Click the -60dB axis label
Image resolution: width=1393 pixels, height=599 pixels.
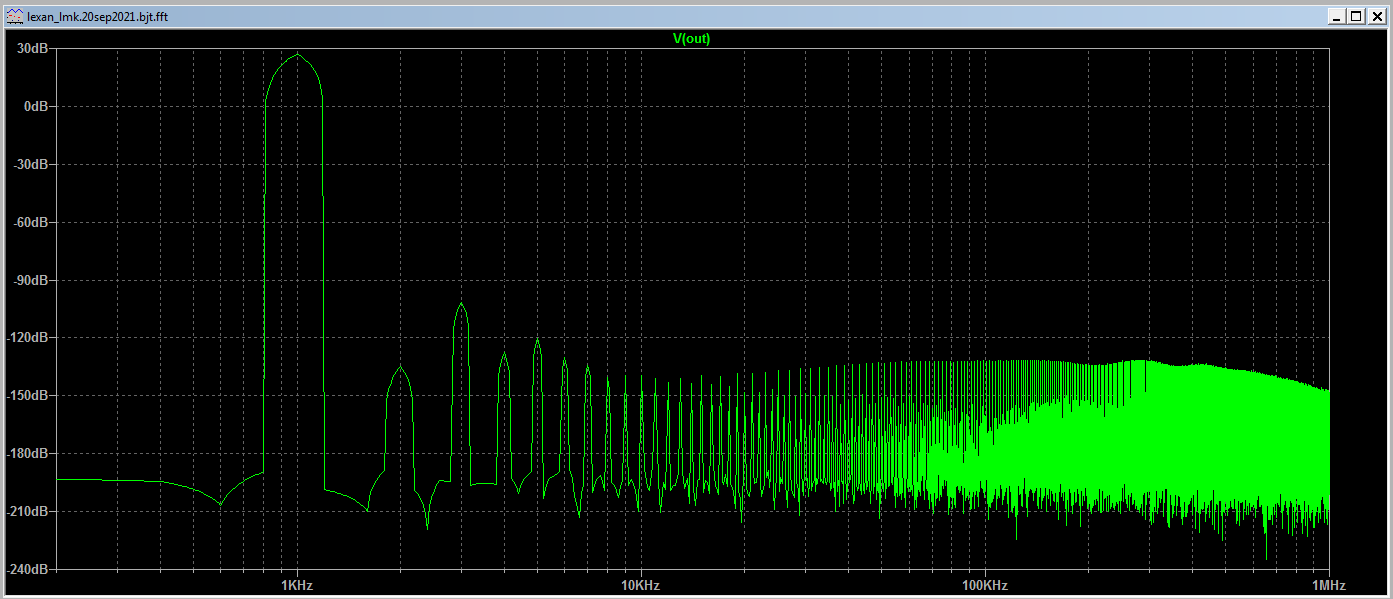pos(31,222)
